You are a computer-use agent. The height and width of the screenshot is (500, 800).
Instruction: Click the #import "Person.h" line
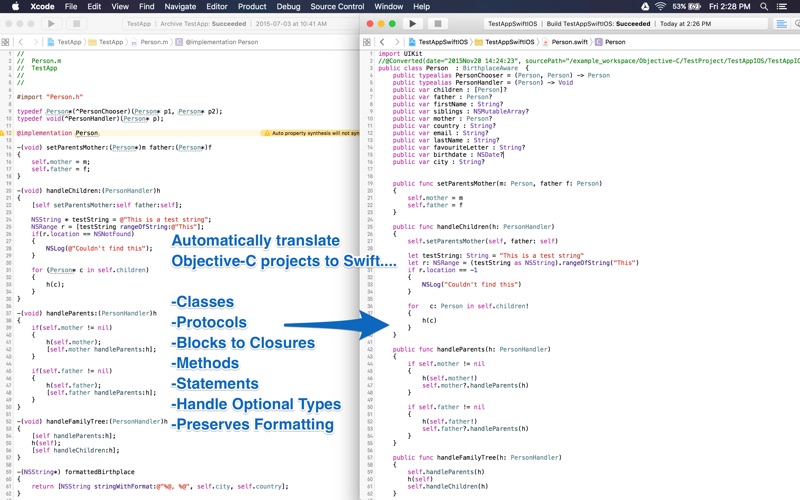click(49, 96)
